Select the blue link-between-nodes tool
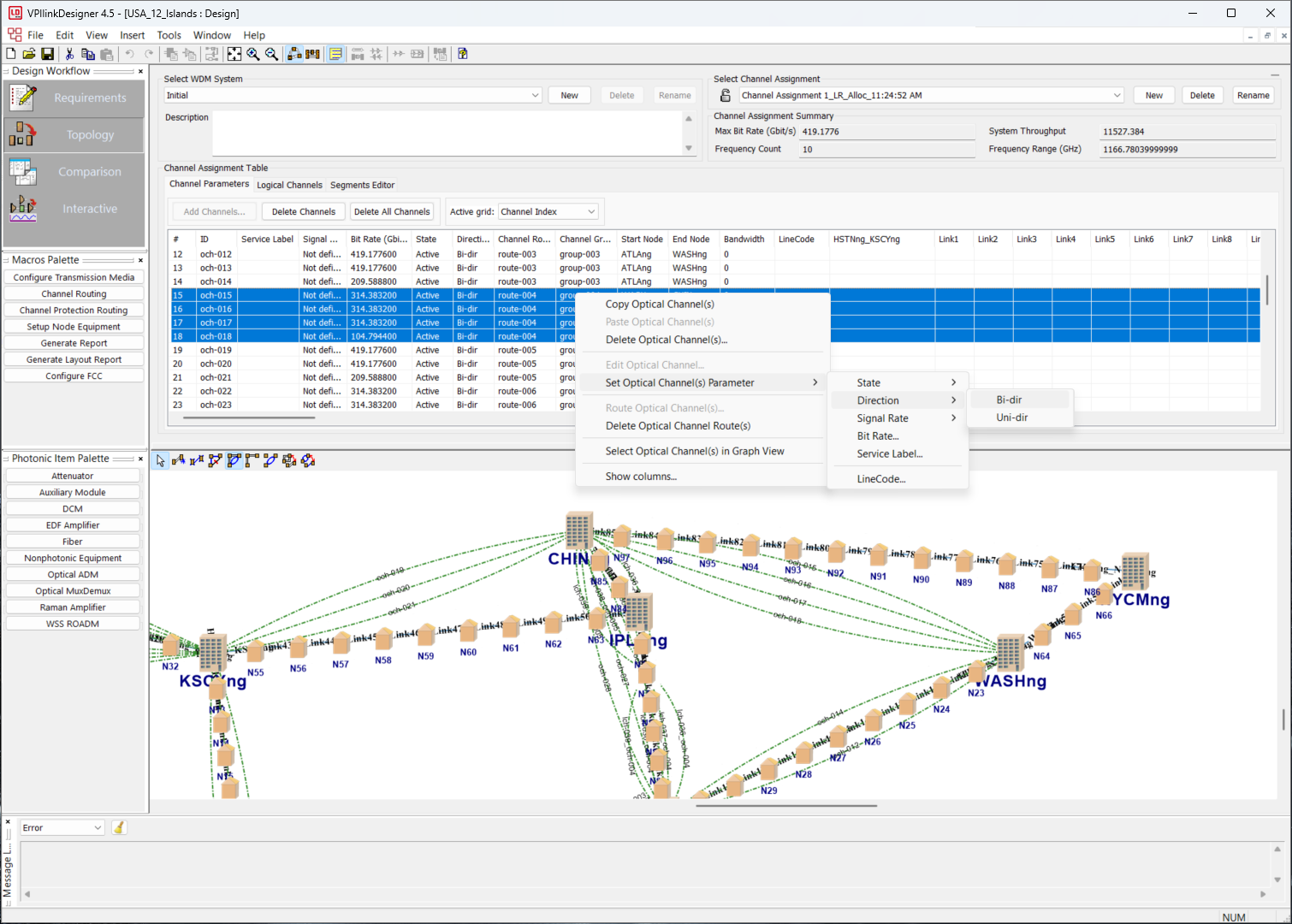This screenshot has width=1292, height=924. tap(197, 460)
